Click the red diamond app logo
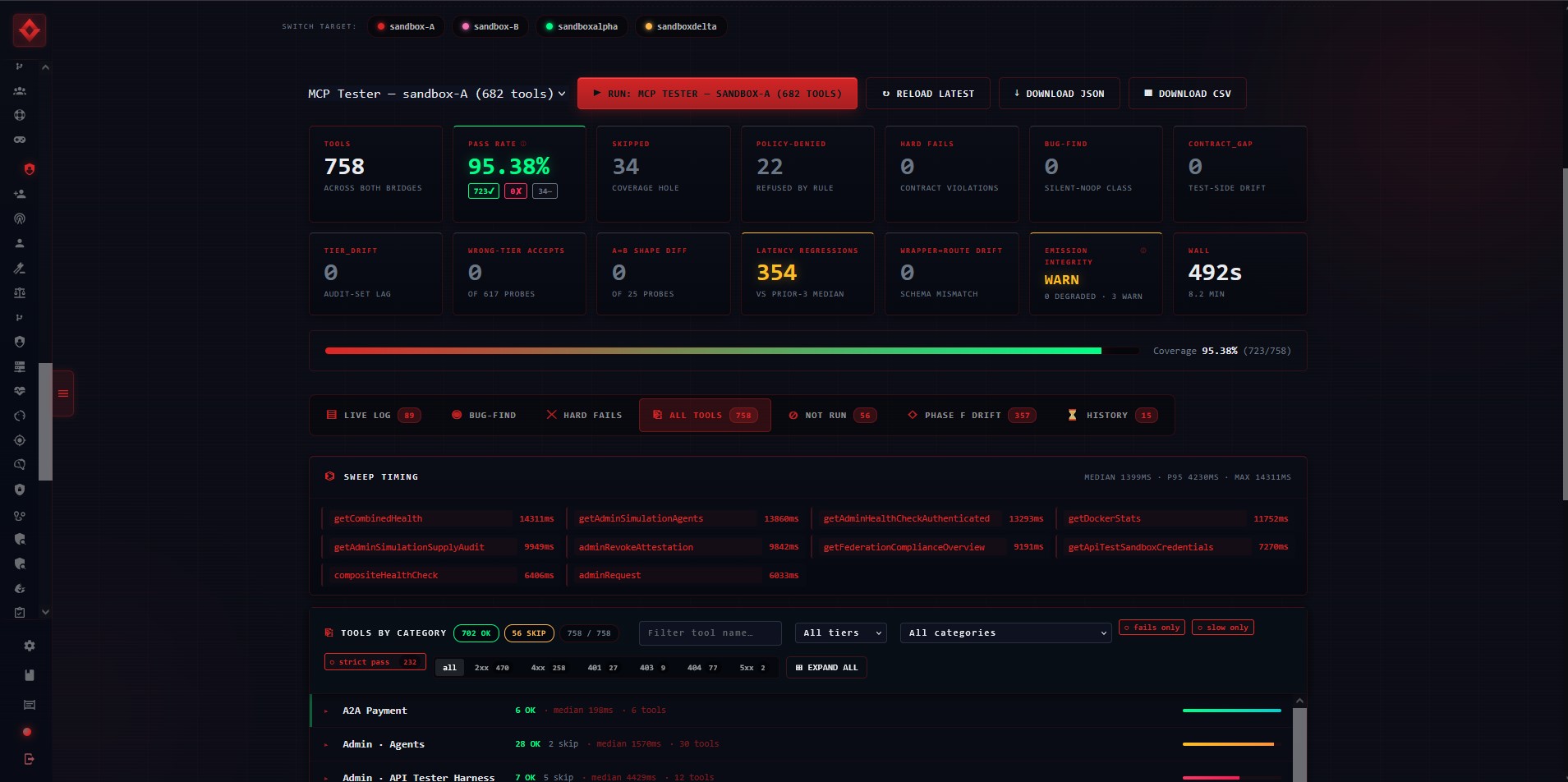The image size is (1568, 782). [x=30, y=31]
